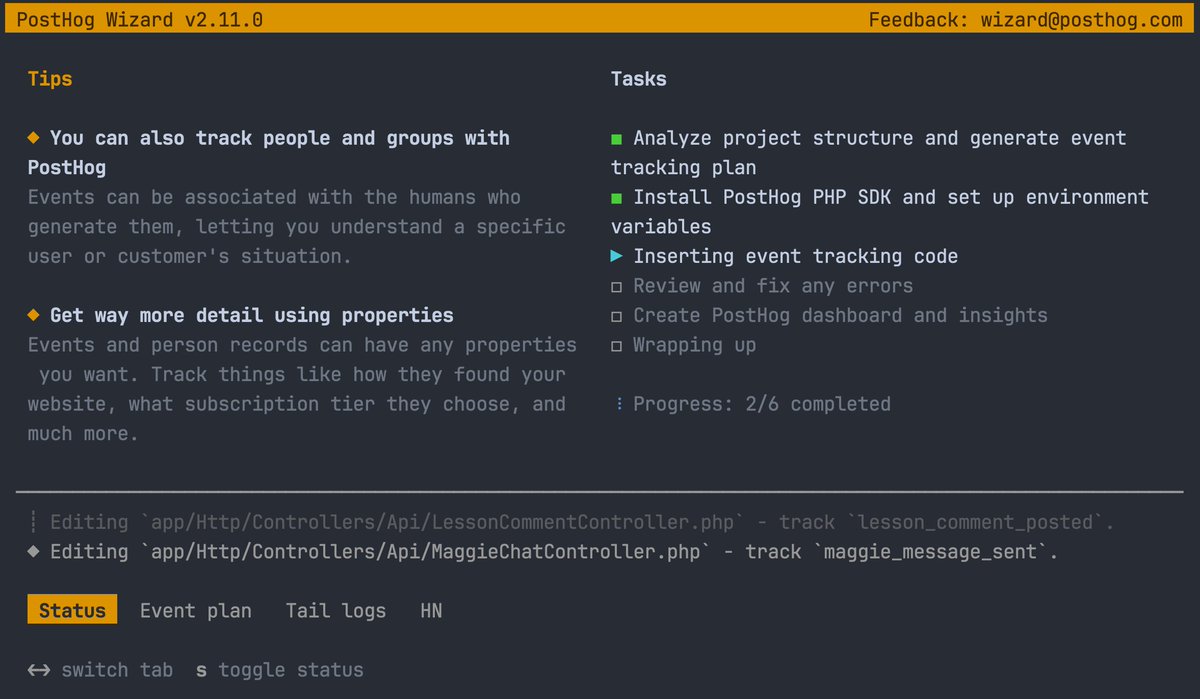Click the diamond bullet beside Get way more detail tip
This screenshot has height=699, width=1200.
(34, 315)
